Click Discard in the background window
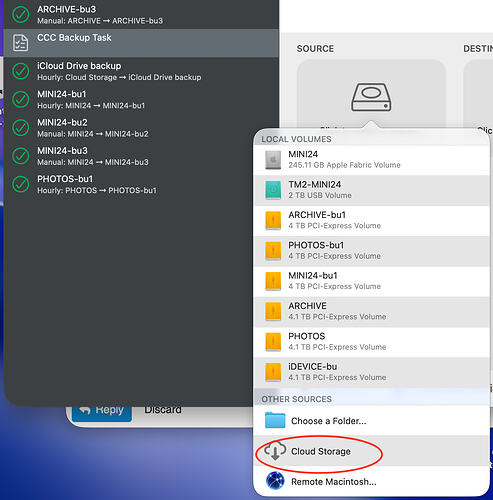Screen dimensions: 493x500 pos(163,410)
